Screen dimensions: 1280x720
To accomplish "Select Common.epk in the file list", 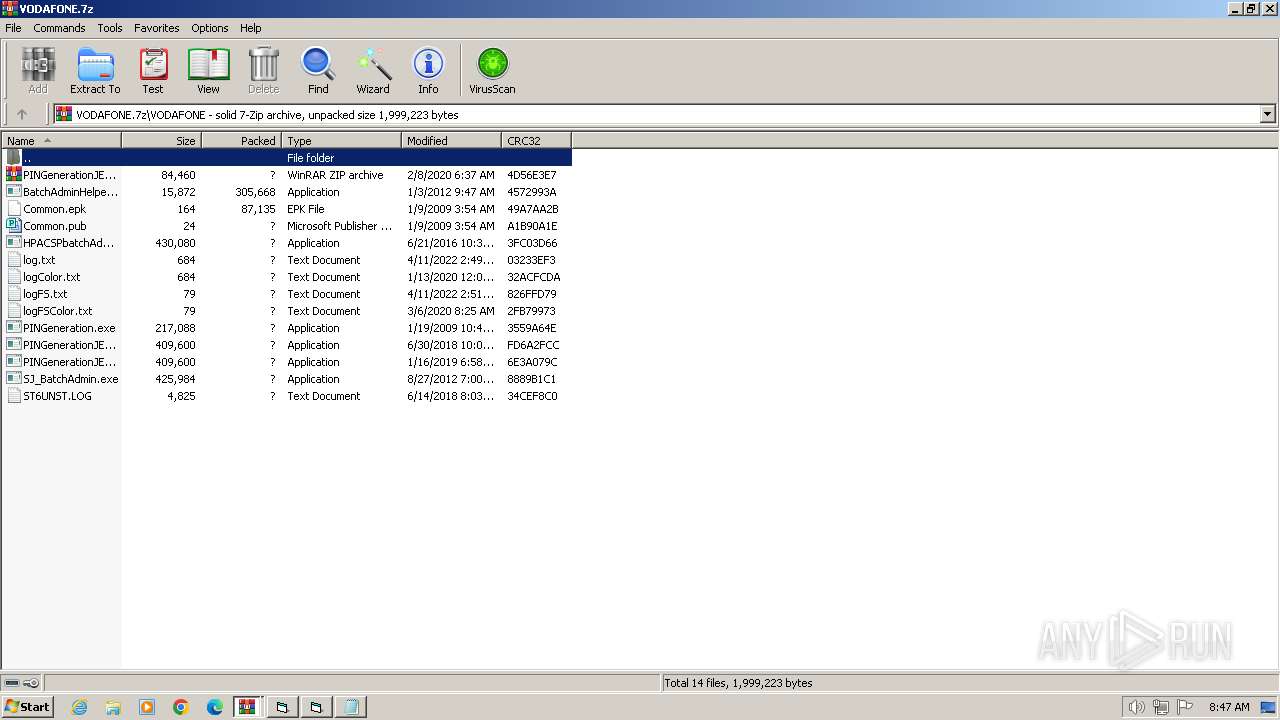I will pos(287,209).
